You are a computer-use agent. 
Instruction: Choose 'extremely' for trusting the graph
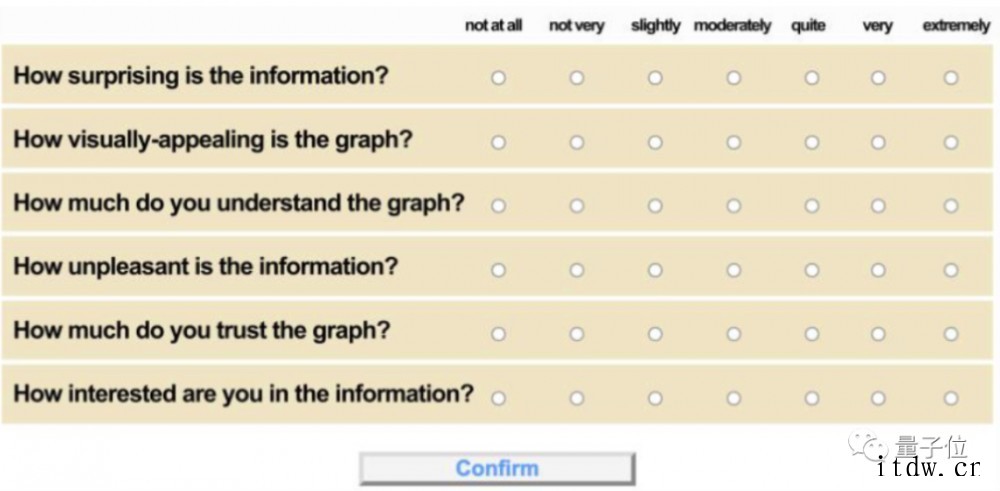[951, 334]
